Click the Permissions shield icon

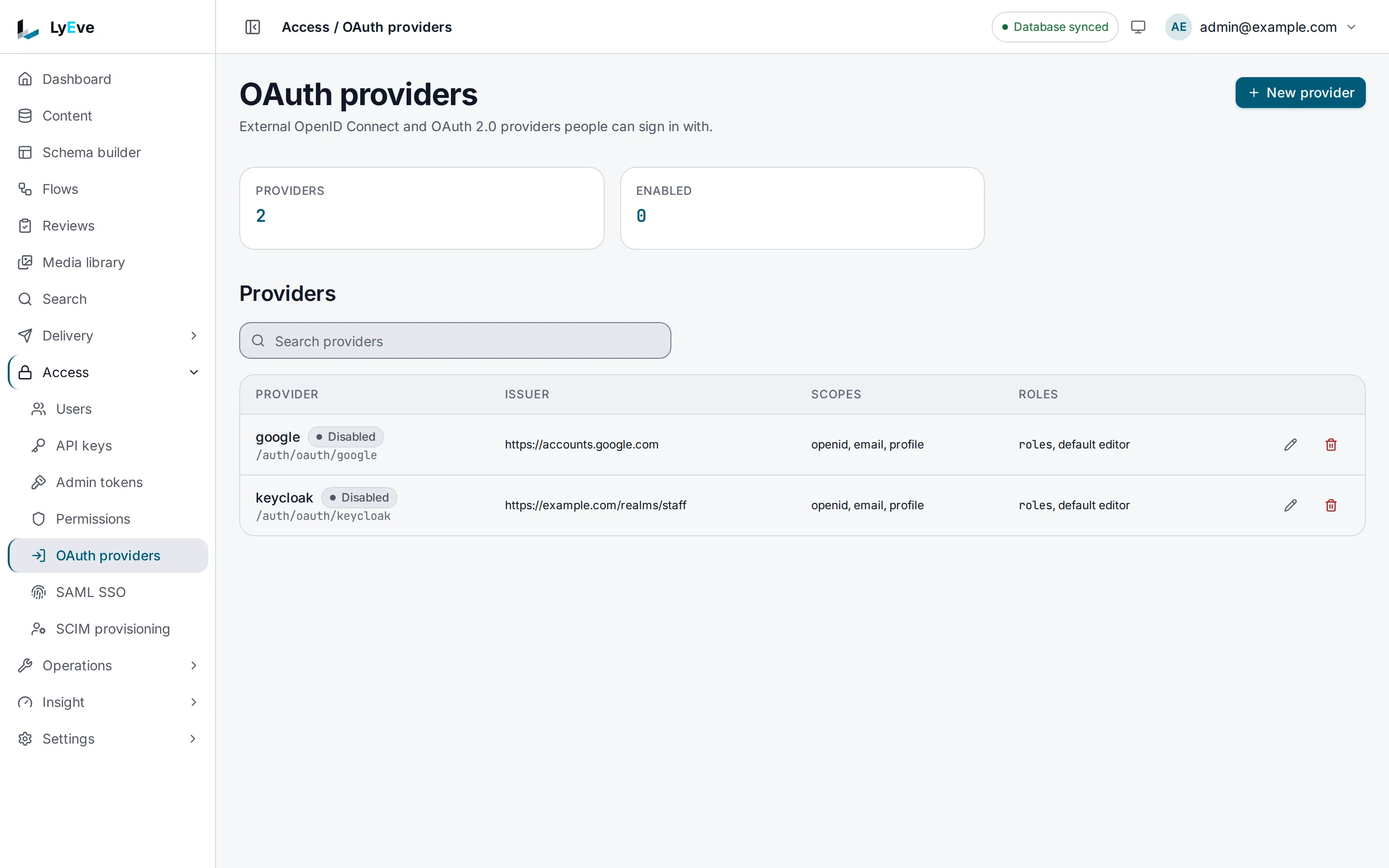[x=39, y=519]
